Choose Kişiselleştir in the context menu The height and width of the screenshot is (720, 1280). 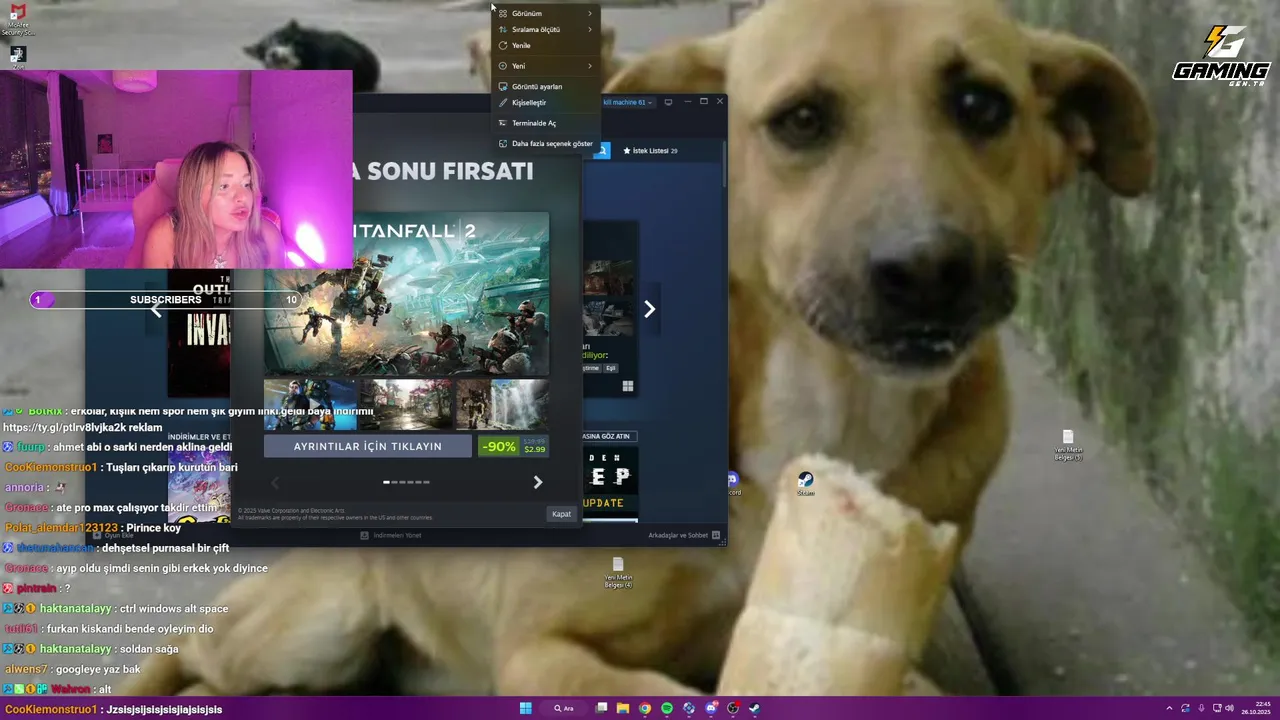(x=546, y=103)
